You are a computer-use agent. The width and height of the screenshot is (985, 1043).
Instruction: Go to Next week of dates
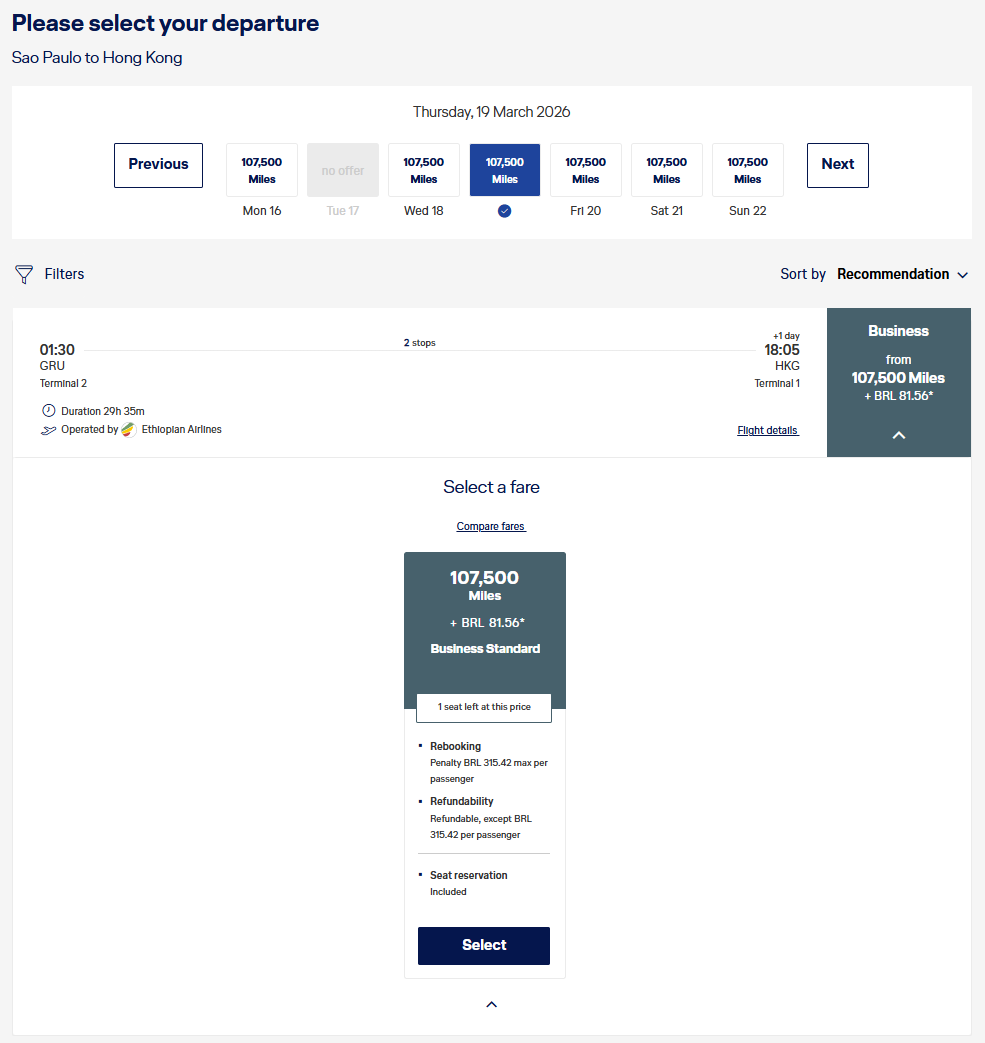[x=838, y=165]
